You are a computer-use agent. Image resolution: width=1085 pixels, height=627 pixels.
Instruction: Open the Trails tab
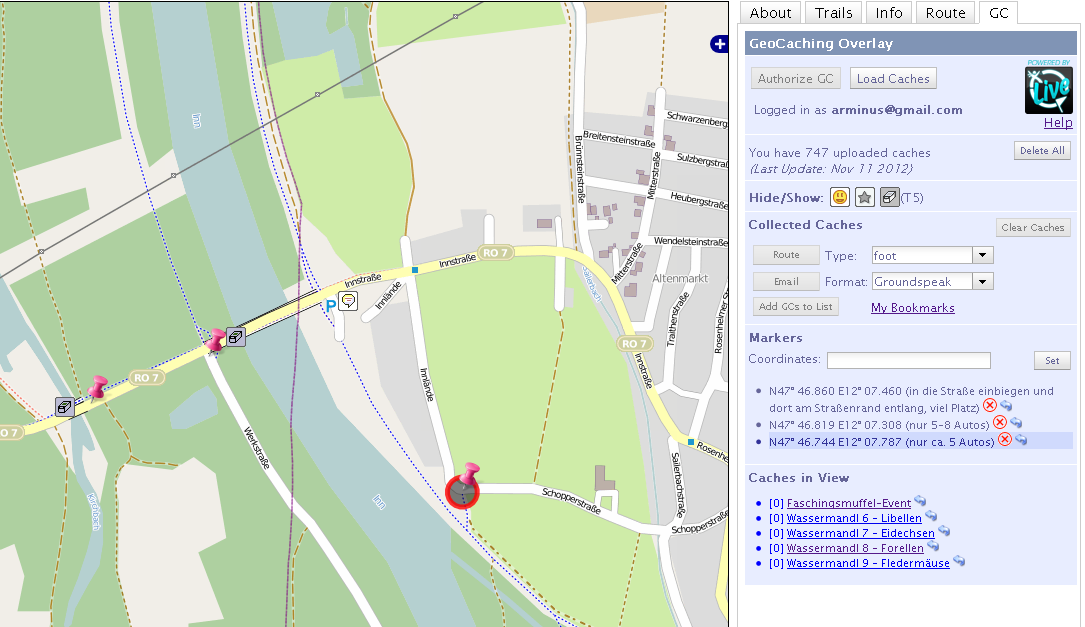[833, 13]
